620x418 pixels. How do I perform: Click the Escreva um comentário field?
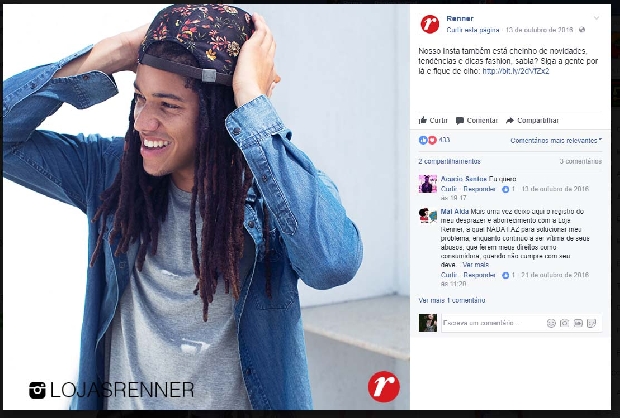tap(493, 323)
